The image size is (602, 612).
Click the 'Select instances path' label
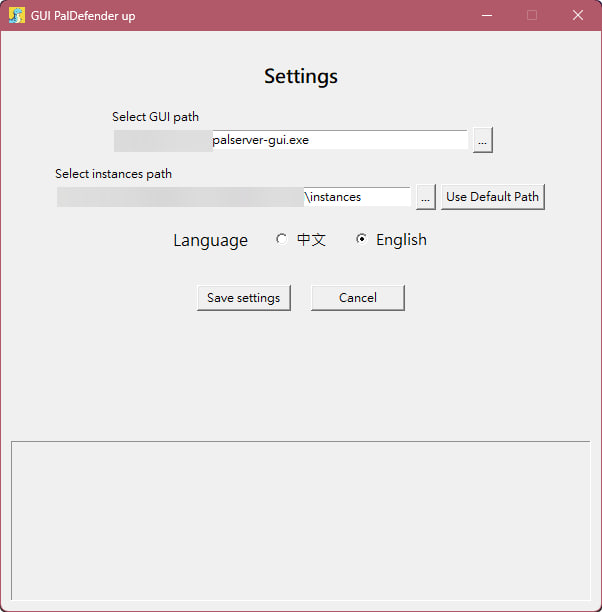pyautogui.click(x=114, y=174)
